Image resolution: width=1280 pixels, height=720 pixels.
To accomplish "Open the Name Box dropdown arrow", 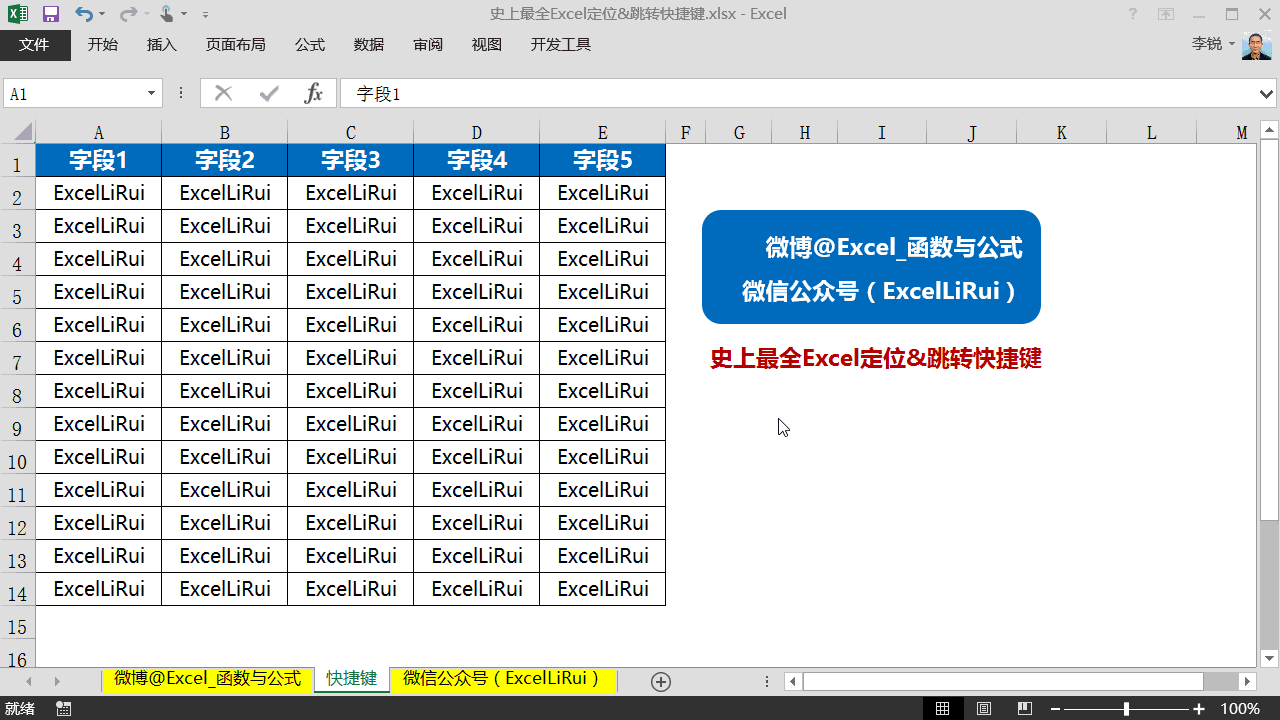I will [x=152, y=93].
